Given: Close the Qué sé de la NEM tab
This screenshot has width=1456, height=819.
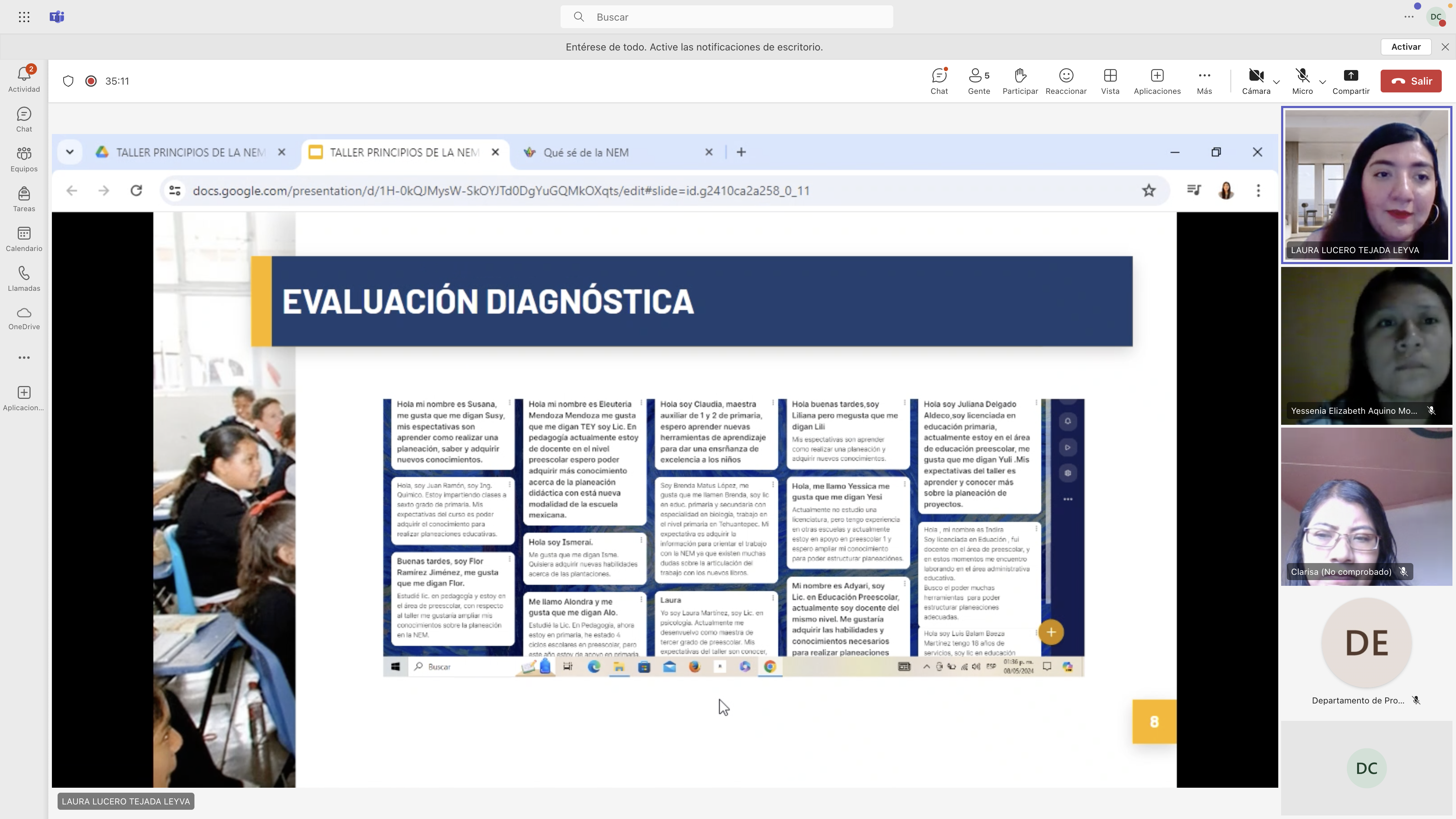Looking at the screenshot, I should (709, 152).
